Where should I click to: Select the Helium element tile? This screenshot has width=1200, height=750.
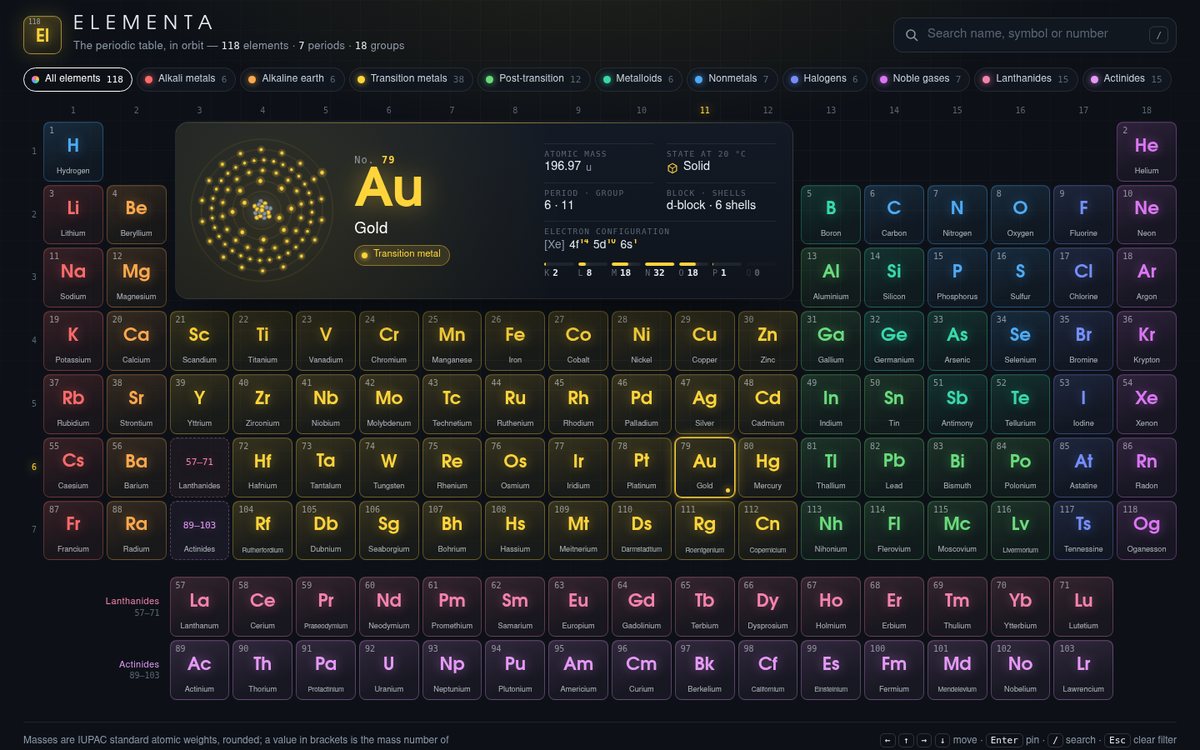coord(1146,152)
